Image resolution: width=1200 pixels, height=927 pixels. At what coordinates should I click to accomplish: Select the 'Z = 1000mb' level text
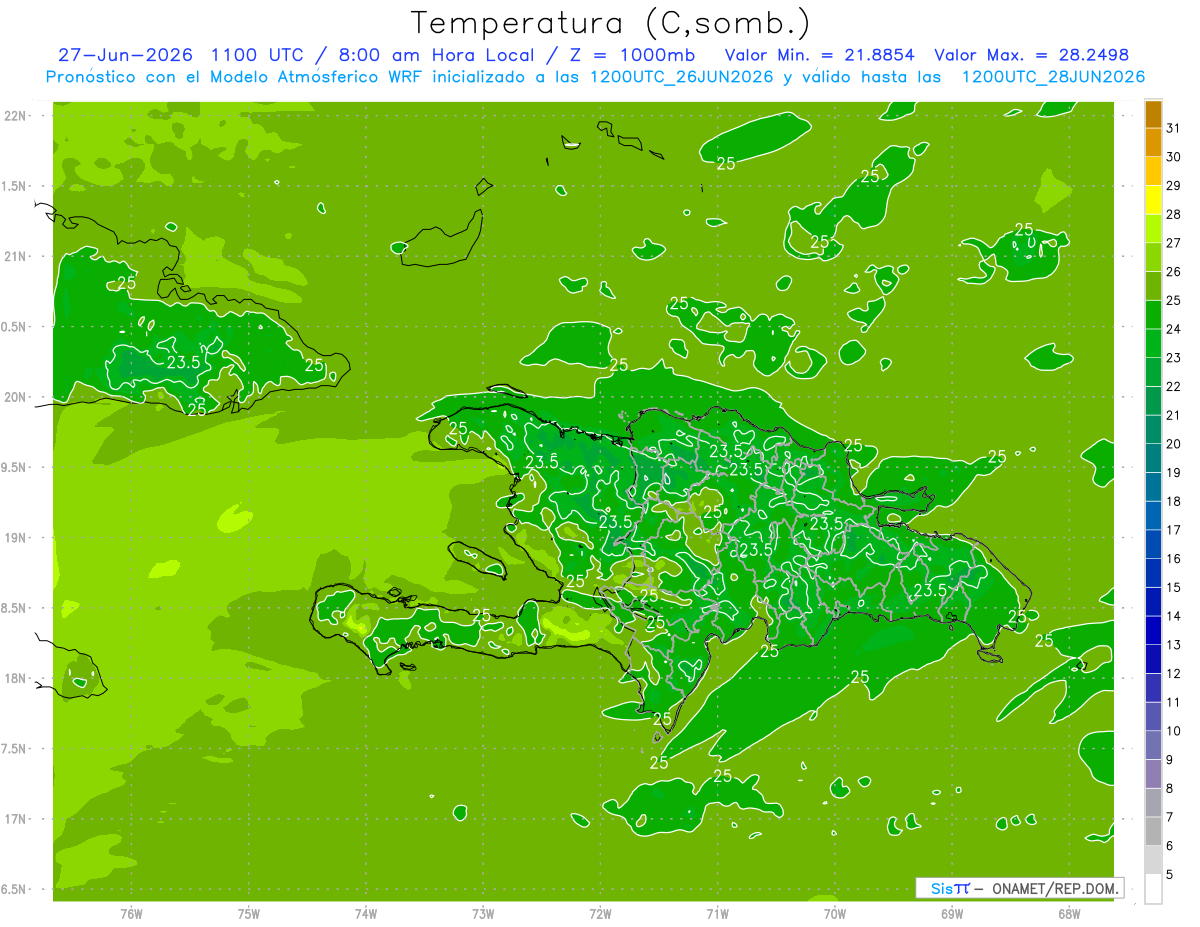(x=632, y=55)
